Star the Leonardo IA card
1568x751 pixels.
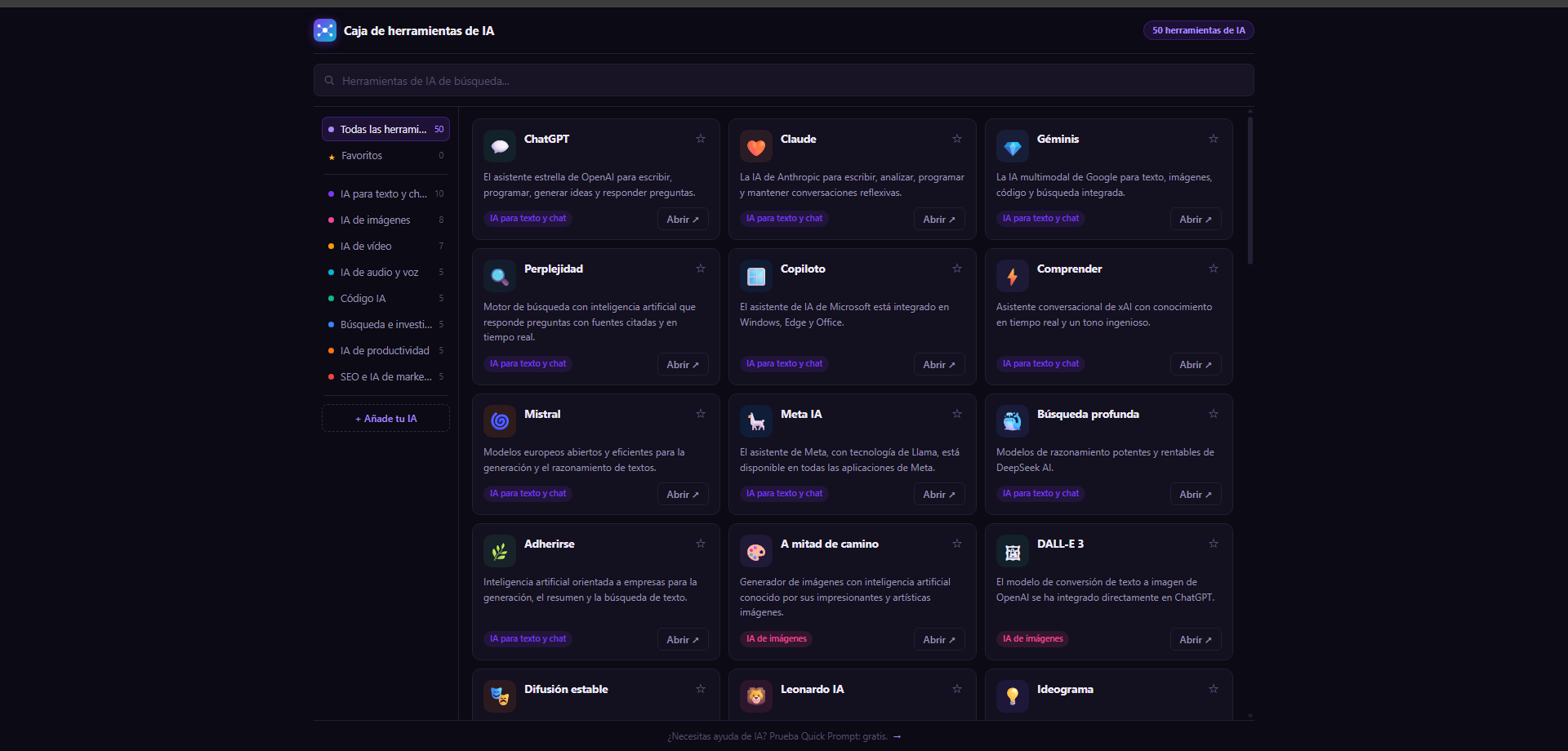(957, 689)
